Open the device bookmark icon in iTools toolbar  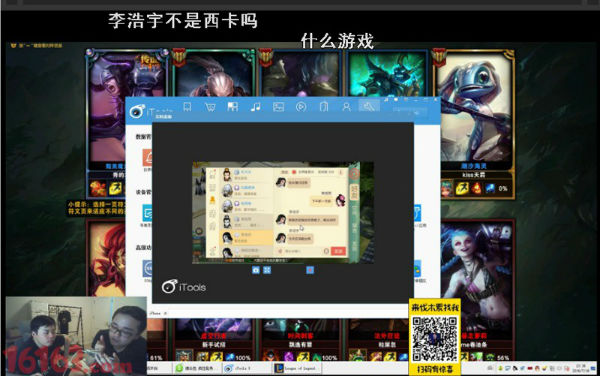coord(187,107)
